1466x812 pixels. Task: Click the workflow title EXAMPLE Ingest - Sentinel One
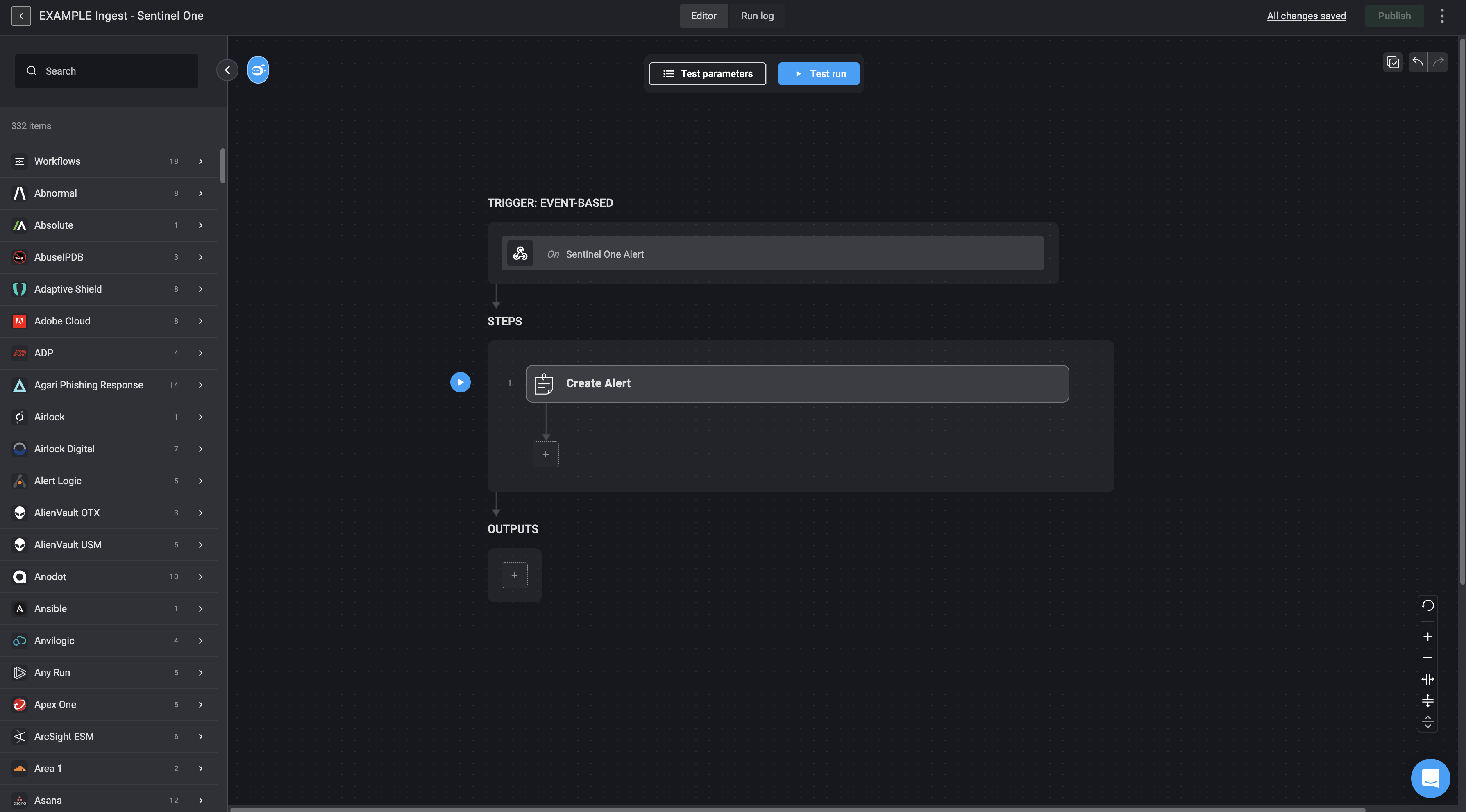[x=121, y=16]
